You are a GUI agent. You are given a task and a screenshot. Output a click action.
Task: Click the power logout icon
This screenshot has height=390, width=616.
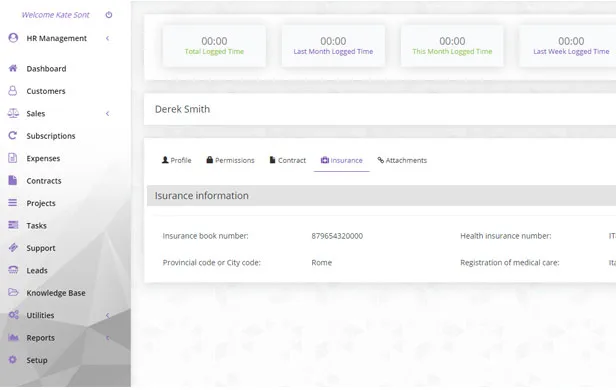coord(109,15)
